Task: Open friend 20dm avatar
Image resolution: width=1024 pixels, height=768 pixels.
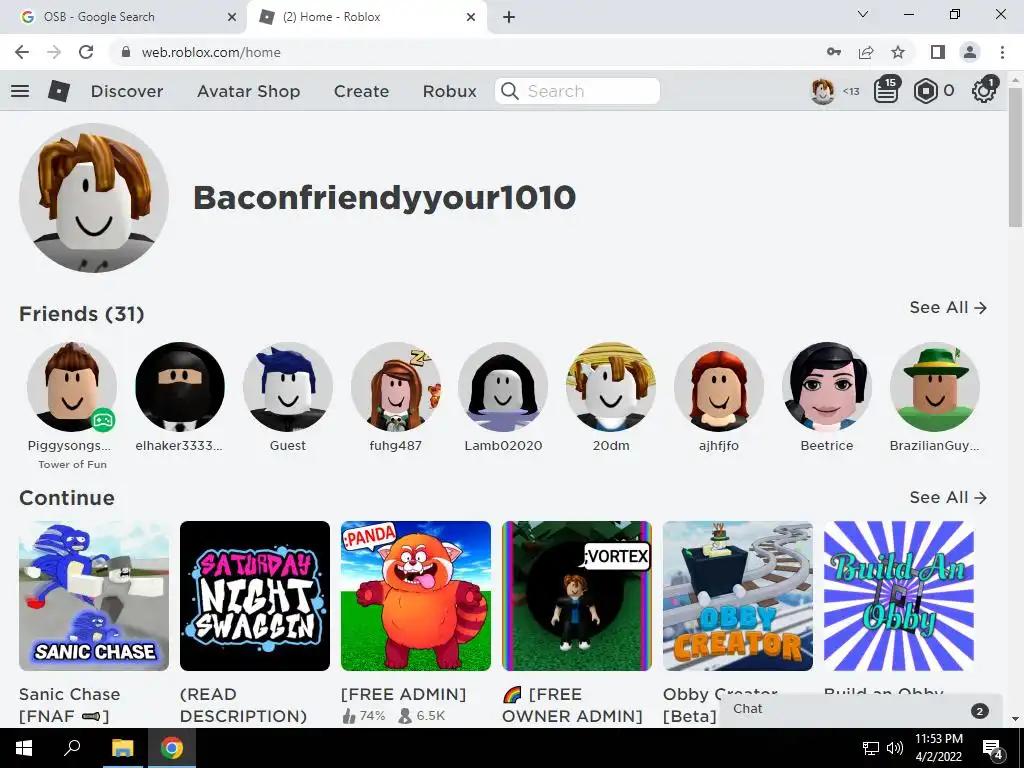Action: [611, 387]
